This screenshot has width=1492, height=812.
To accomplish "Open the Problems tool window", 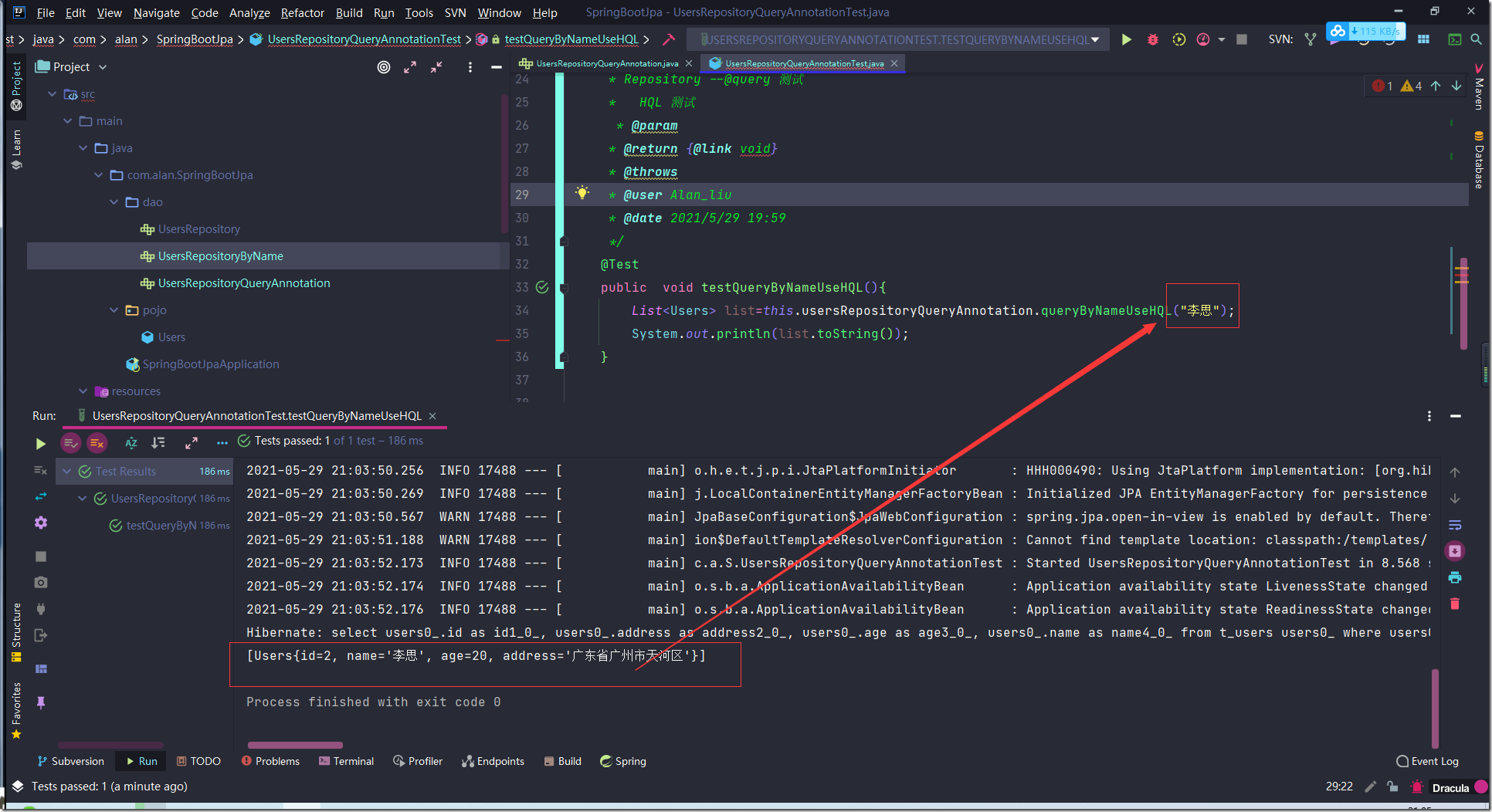I will (270, 761).
